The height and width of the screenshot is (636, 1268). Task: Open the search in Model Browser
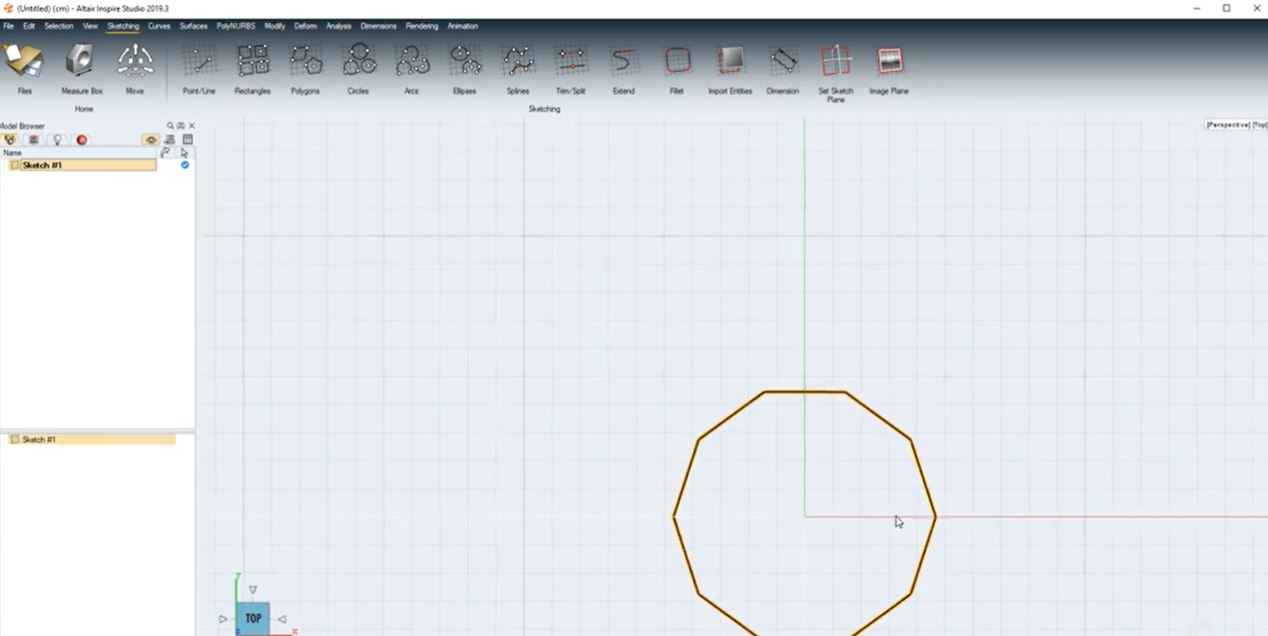pyautogui.click(x=168, y=124)
